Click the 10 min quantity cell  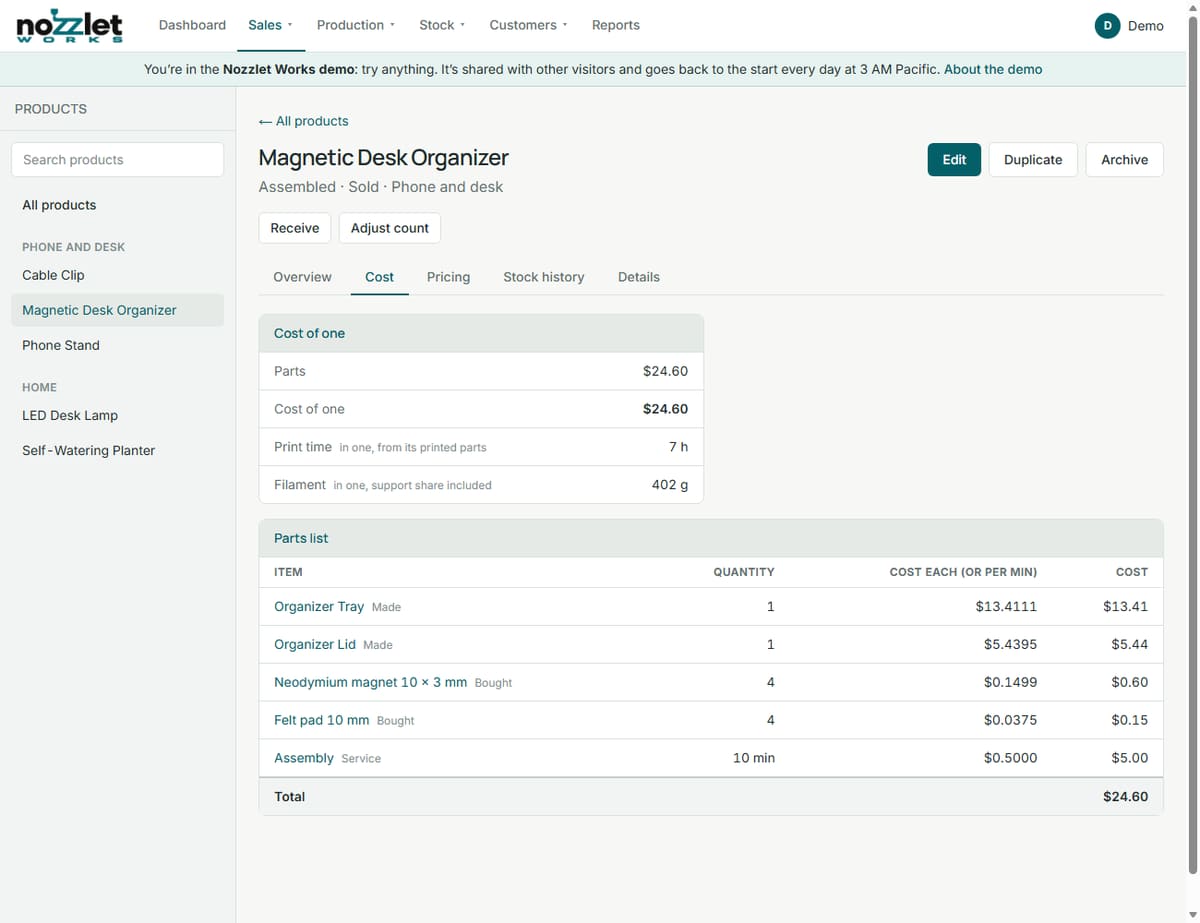click(754, 758)
